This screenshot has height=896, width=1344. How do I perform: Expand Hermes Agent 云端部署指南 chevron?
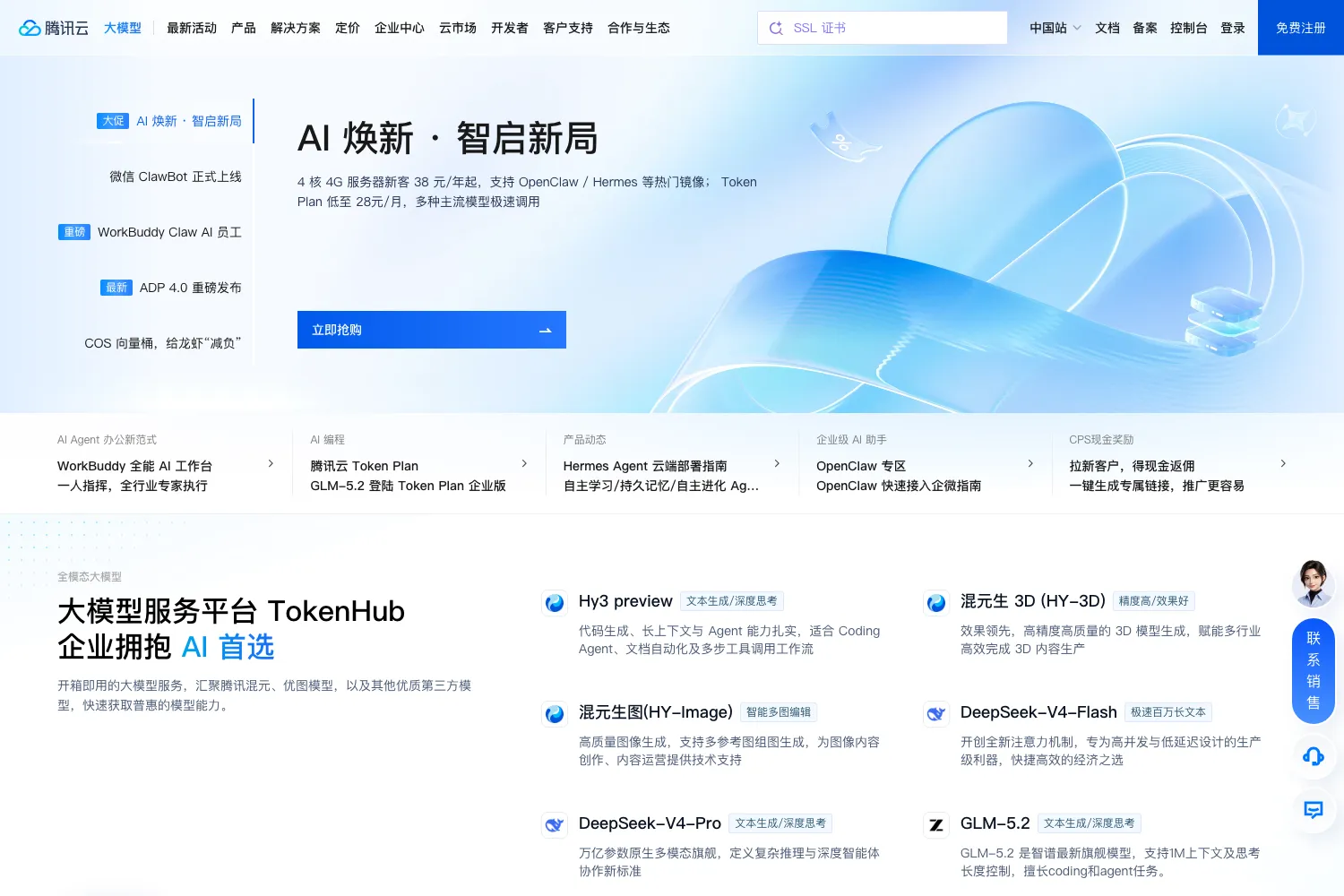pyautogui.click(x=777, y=463)
